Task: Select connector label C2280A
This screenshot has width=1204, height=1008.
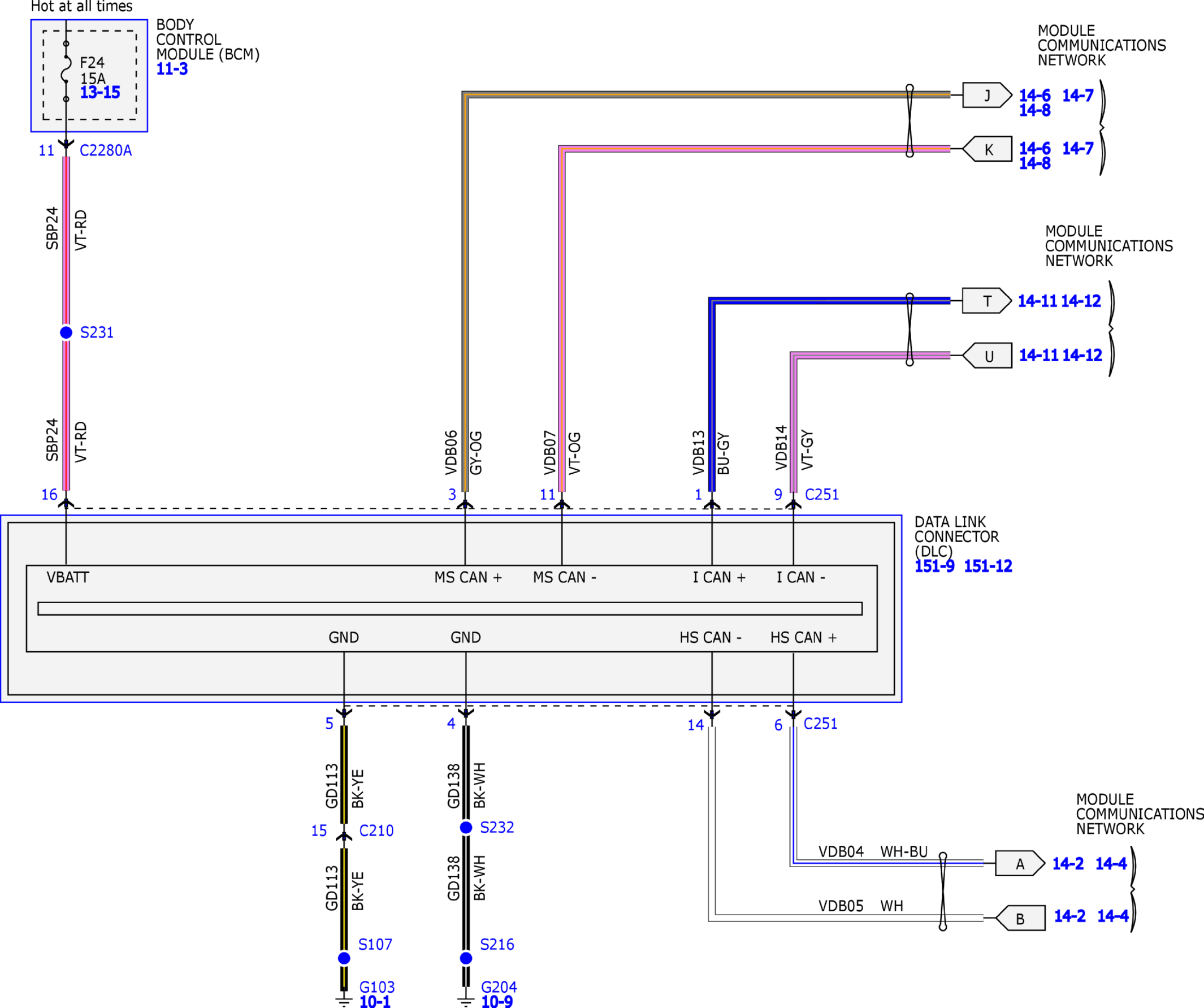Action: [x=106, y=150]
